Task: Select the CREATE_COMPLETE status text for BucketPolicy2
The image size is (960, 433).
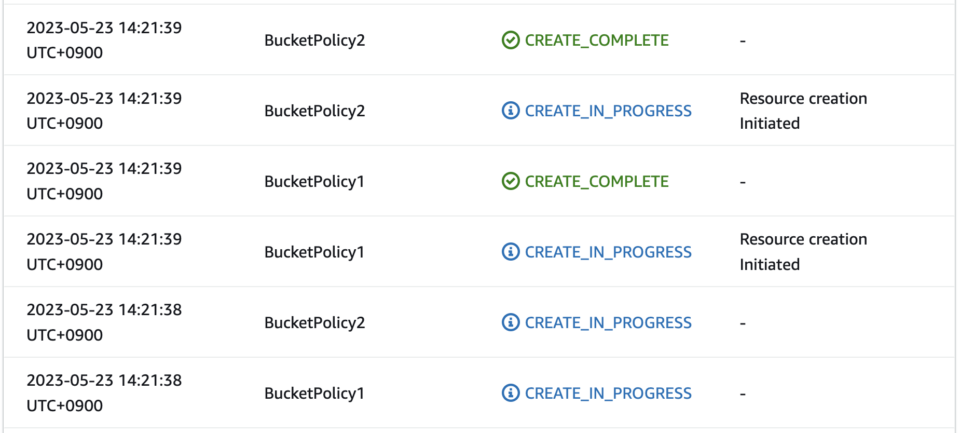Action: tap(597, 40)
